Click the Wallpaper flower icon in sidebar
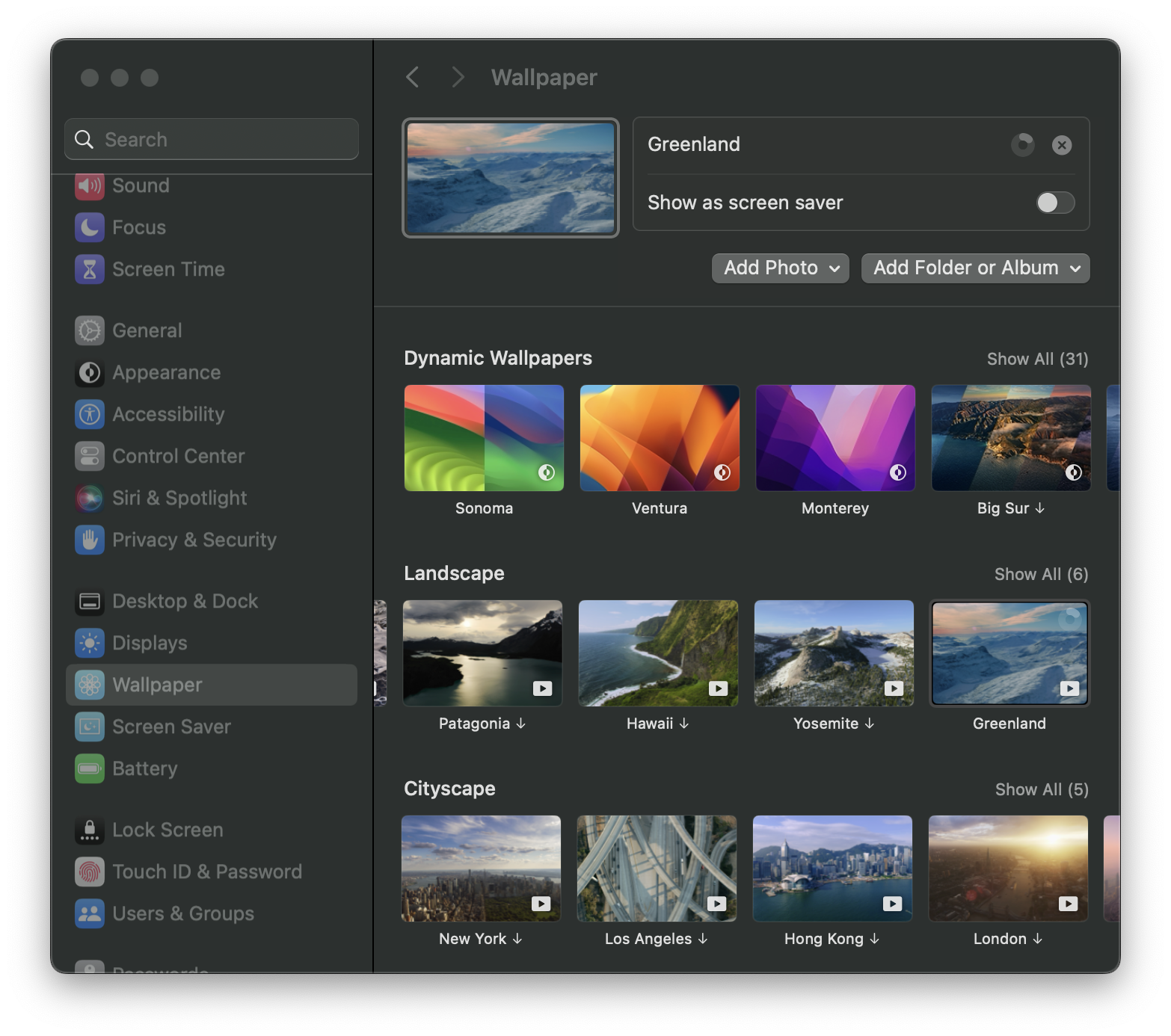The height and width of the screenshot is (1036, 1171). tap(90, 685)
